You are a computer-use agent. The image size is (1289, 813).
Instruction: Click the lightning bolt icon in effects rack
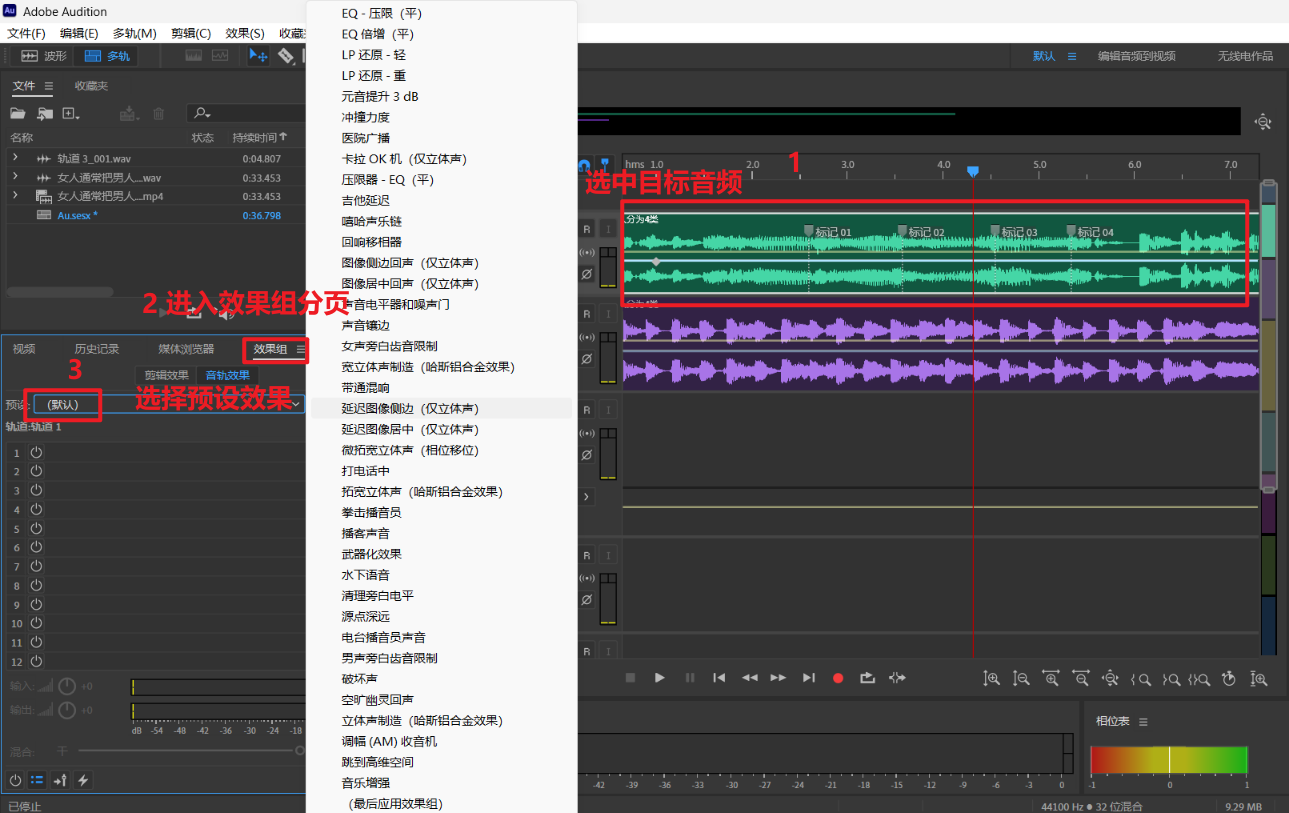83,780
